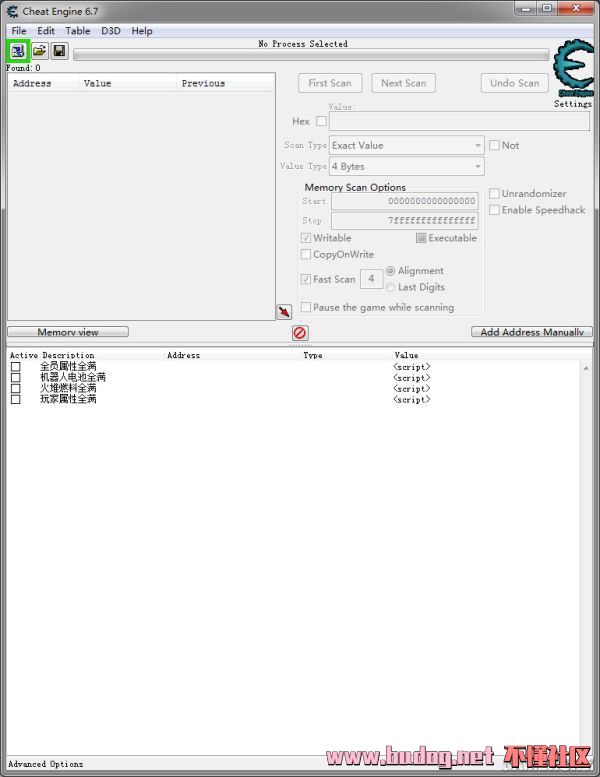This screenshot has height=777, width=600.
Task: Open the Scan Type Exact Value dropdown
Action: point(407,145)
